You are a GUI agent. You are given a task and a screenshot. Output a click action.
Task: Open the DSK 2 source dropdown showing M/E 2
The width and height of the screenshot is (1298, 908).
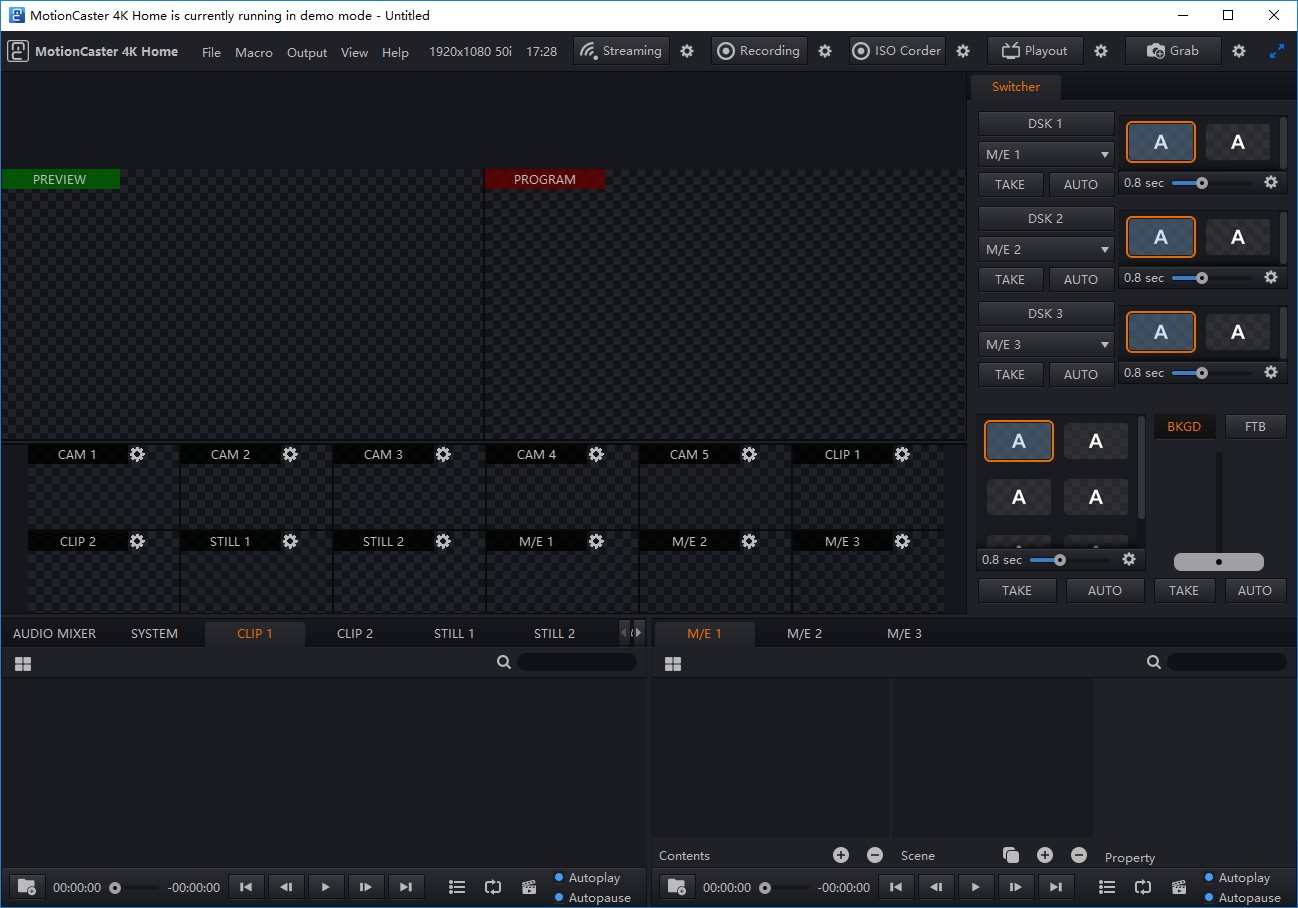(x=1046, y=250)
